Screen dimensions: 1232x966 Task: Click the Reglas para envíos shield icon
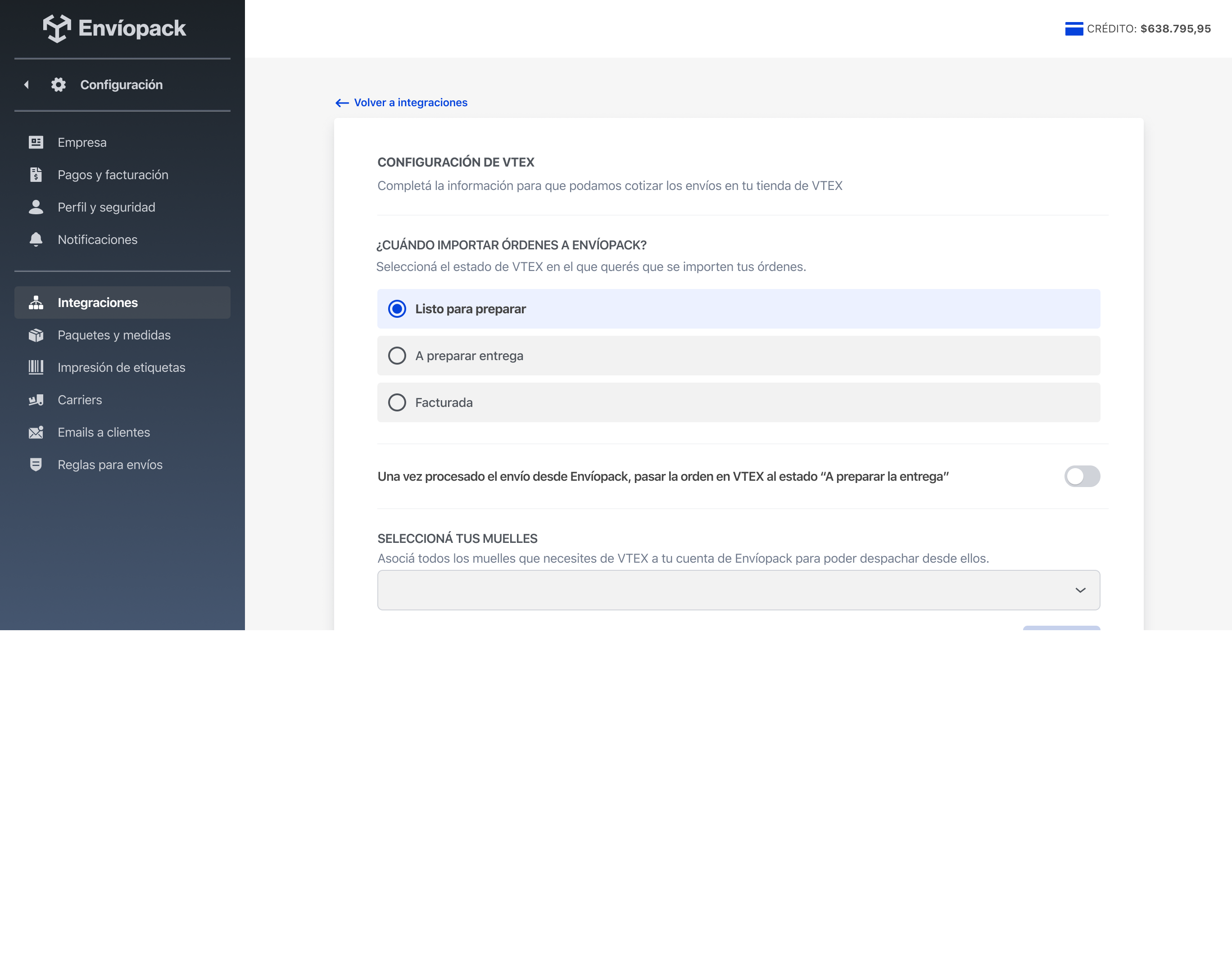coord(36,465)
